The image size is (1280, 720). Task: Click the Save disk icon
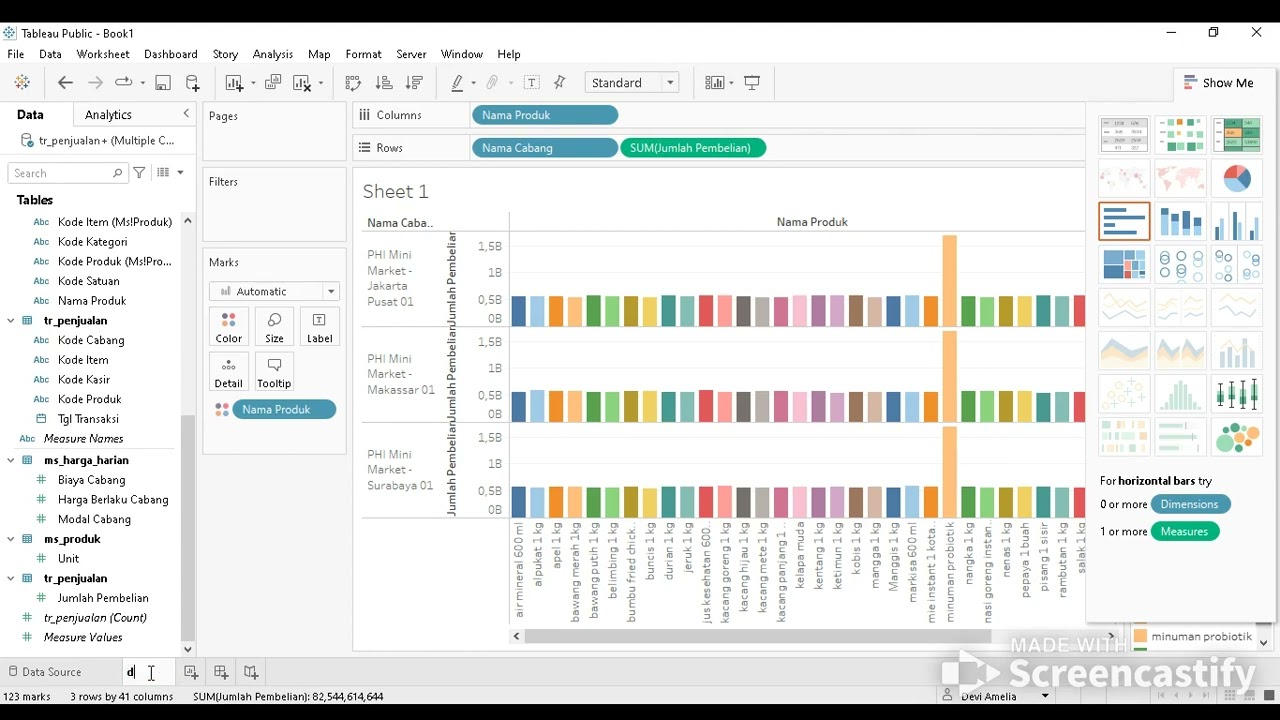tap(163, 83)
